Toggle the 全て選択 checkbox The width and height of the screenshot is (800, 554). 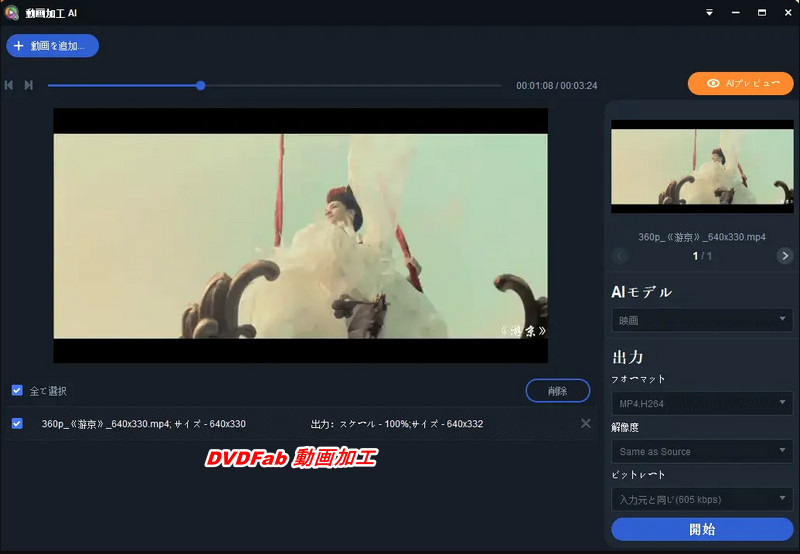[17, 390]
